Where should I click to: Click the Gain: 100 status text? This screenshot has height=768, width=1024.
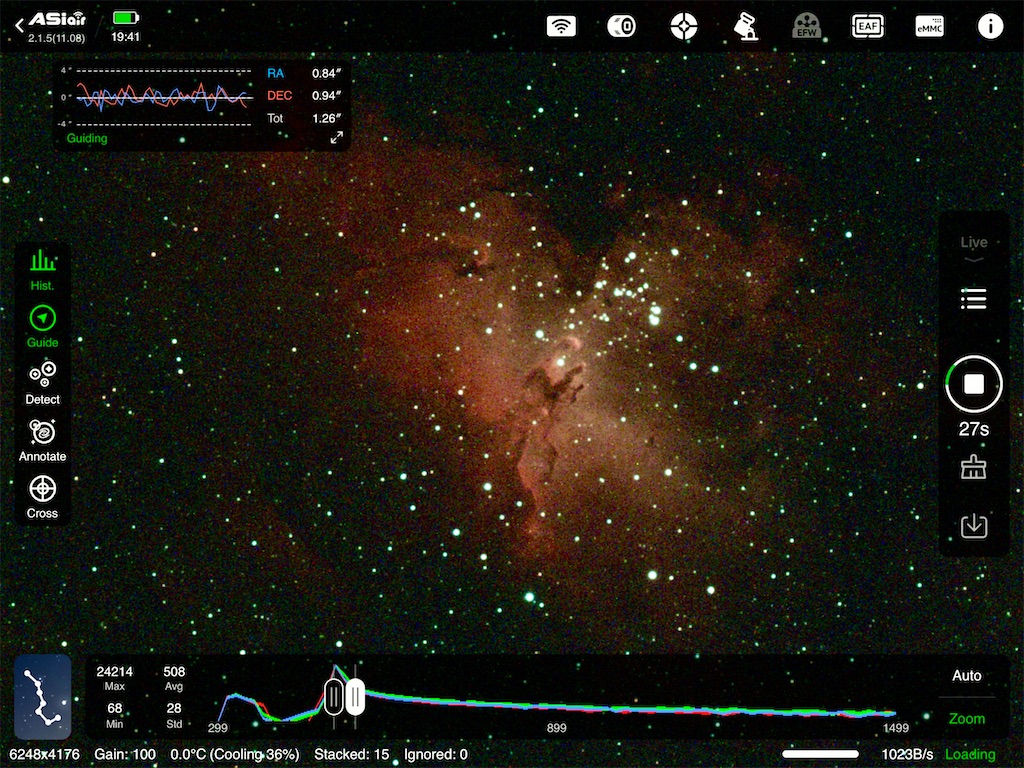(x=125, y=755)
